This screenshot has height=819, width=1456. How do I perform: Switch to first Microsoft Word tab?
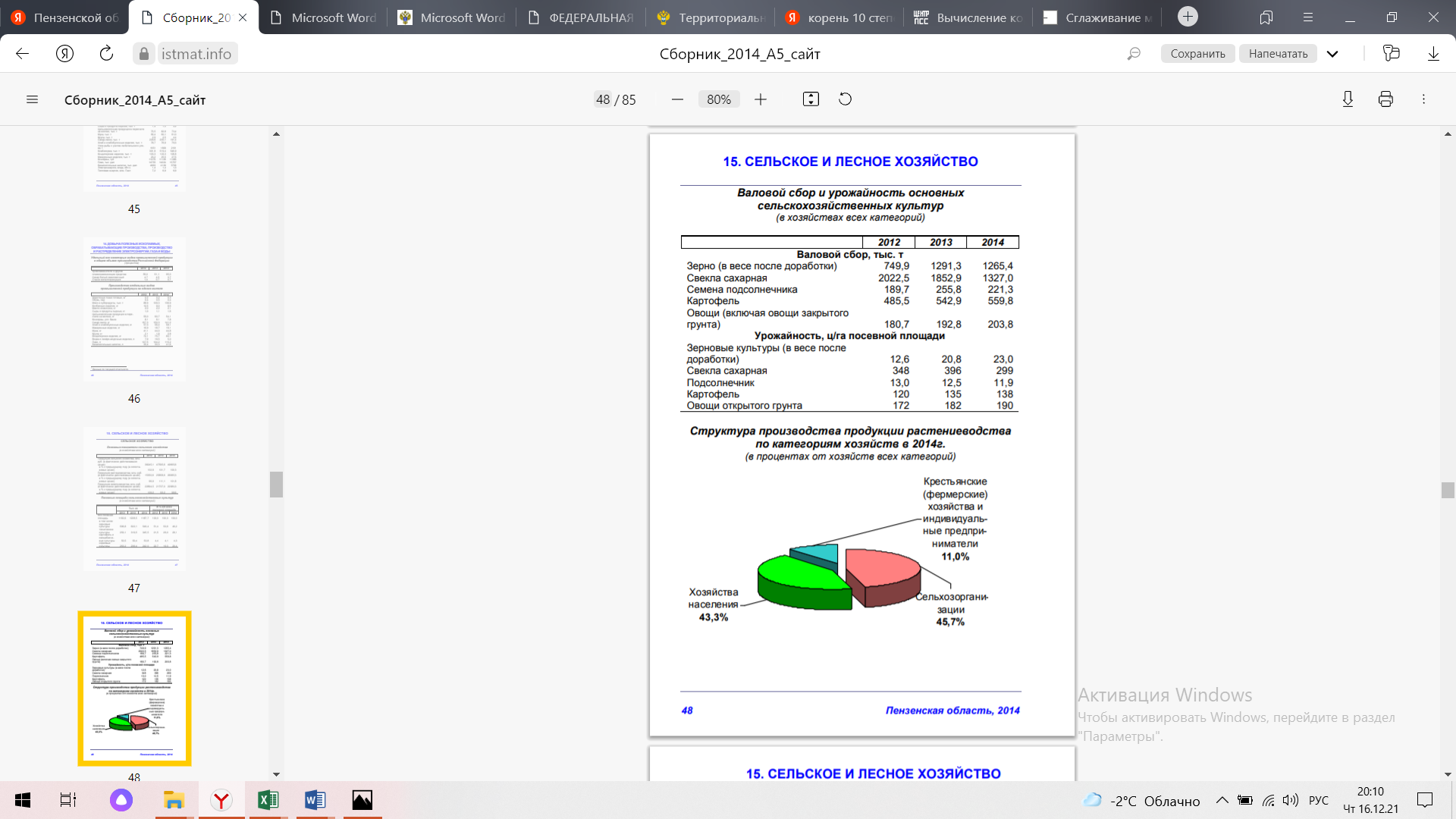click(x=323, y=17)
